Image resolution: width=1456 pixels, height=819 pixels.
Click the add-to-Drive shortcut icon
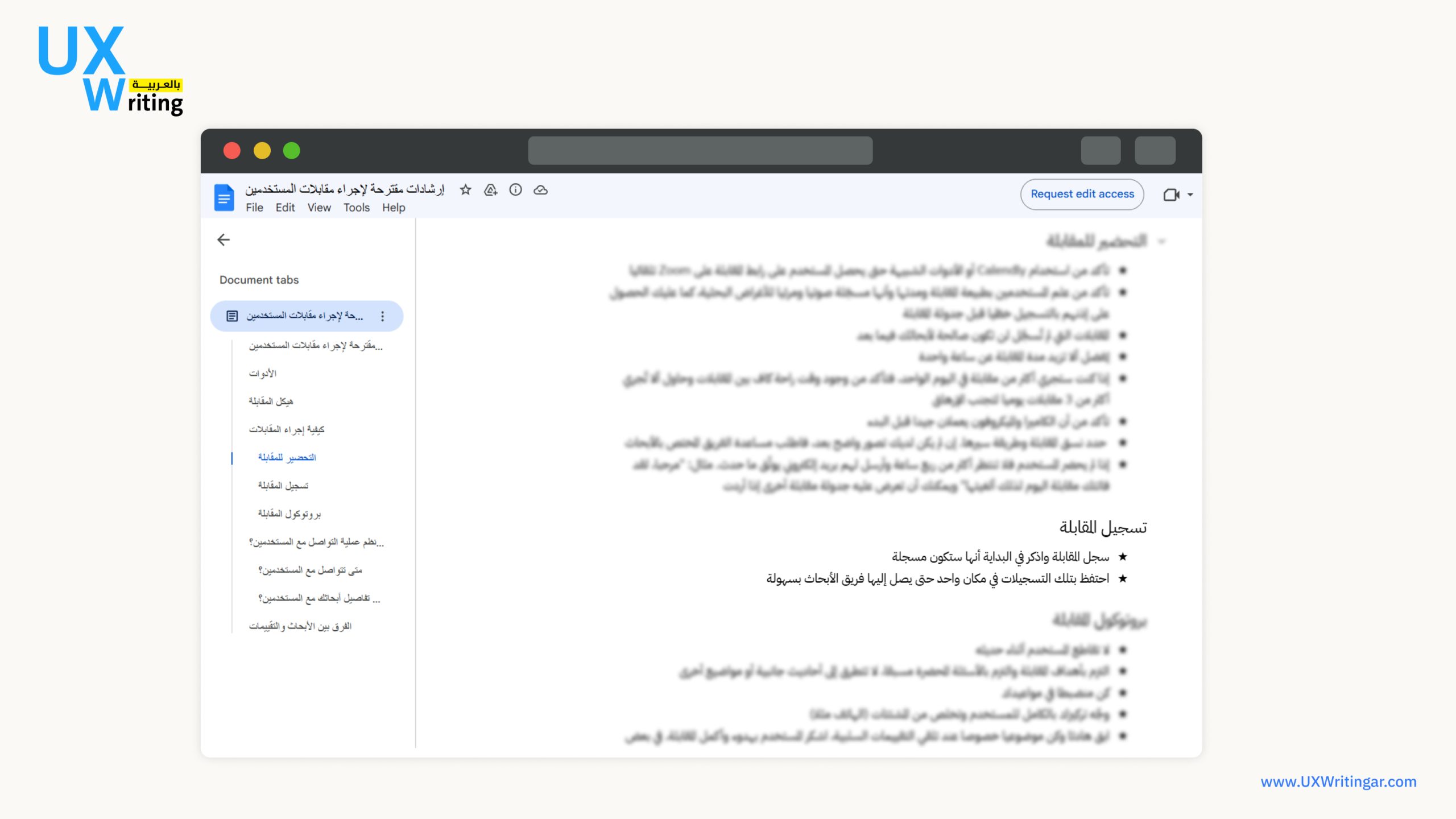click(490, 190)
